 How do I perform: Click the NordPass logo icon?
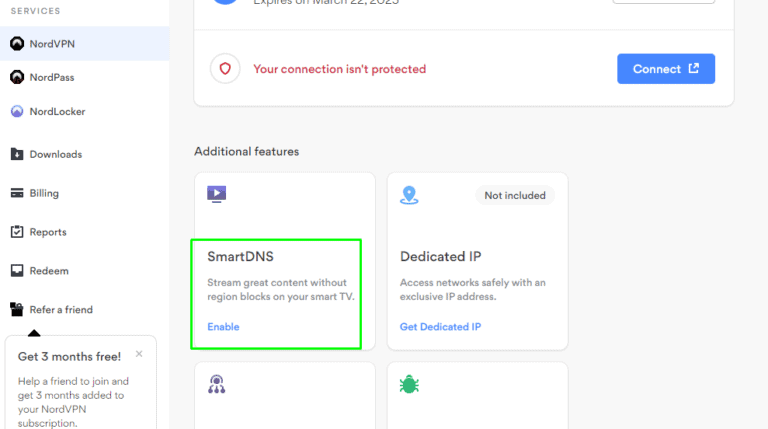pos(17,78)
